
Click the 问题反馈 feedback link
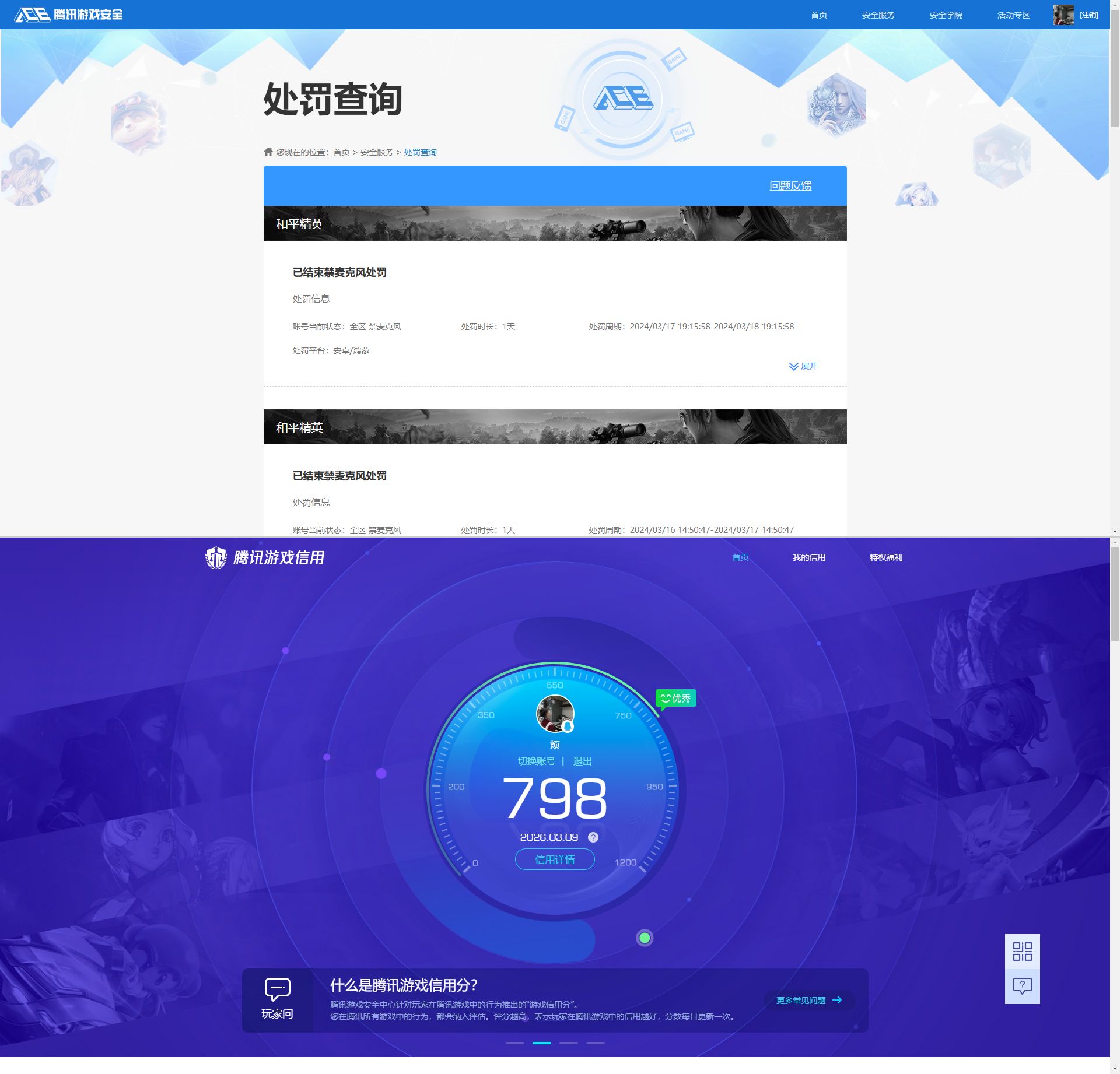pyautogui.click(x=791, y=185)
